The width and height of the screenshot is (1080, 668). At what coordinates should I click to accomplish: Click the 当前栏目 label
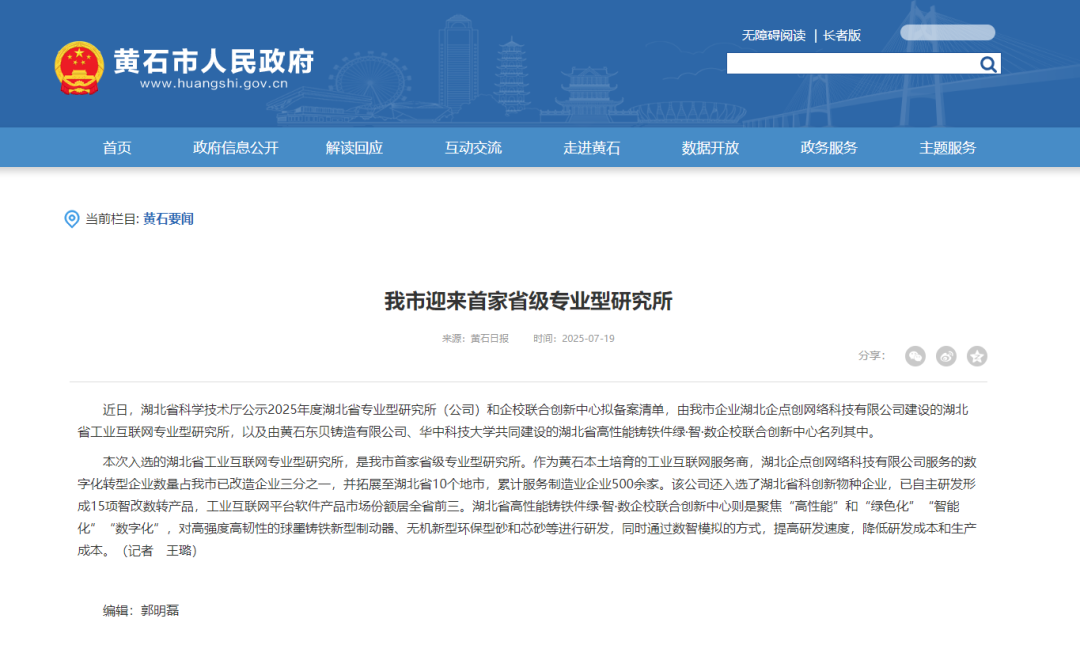click(112, 219)
